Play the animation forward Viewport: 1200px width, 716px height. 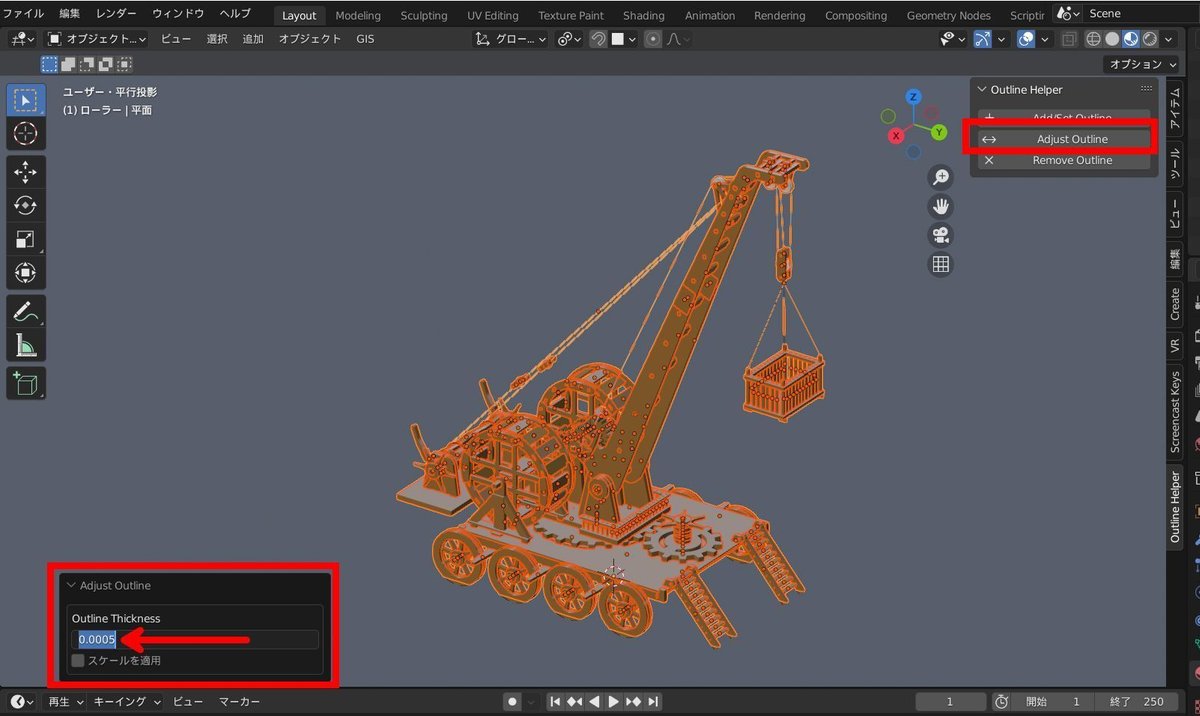(x=614, y=702)
